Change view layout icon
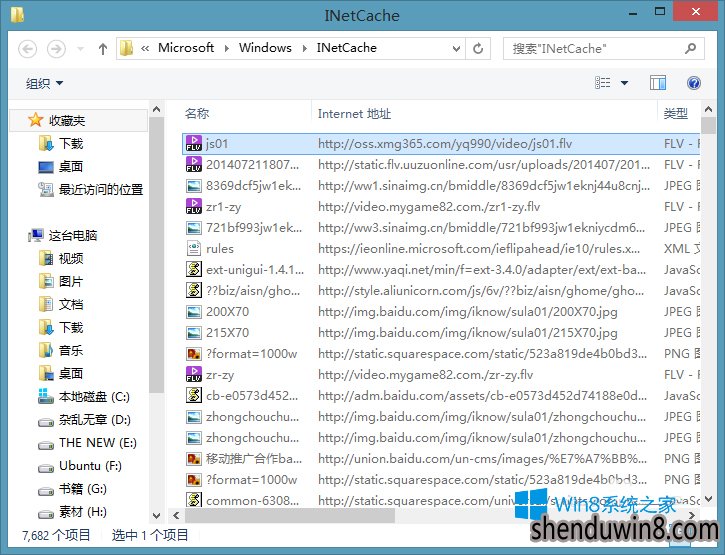This screenshot has width=725, height=555. [602, 83]
